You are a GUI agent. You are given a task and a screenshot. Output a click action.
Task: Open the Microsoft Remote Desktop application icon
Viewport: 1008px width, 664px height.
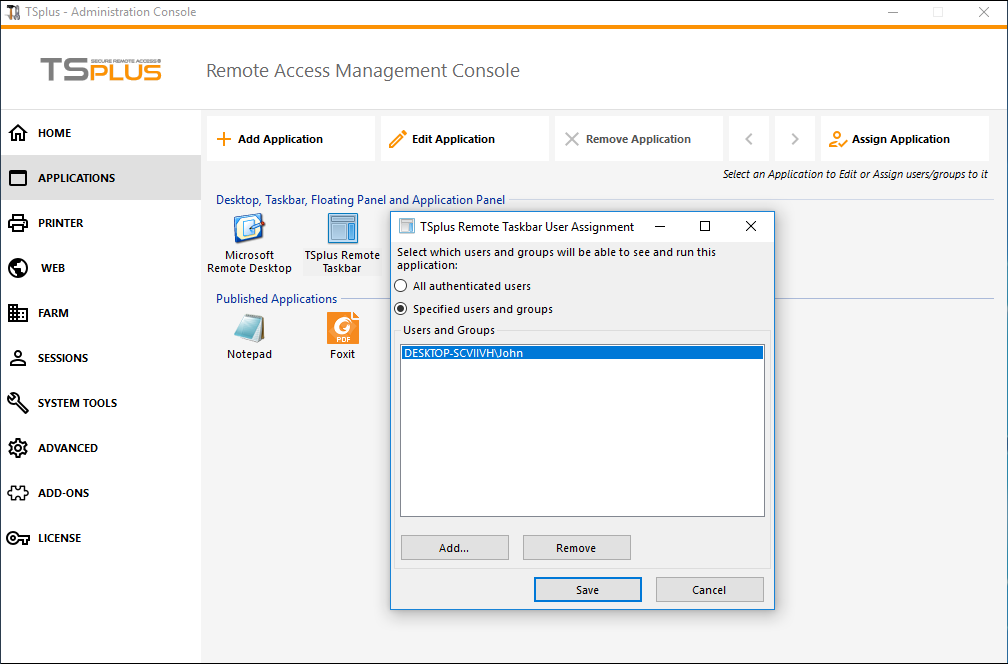click(x=249, y=230)
